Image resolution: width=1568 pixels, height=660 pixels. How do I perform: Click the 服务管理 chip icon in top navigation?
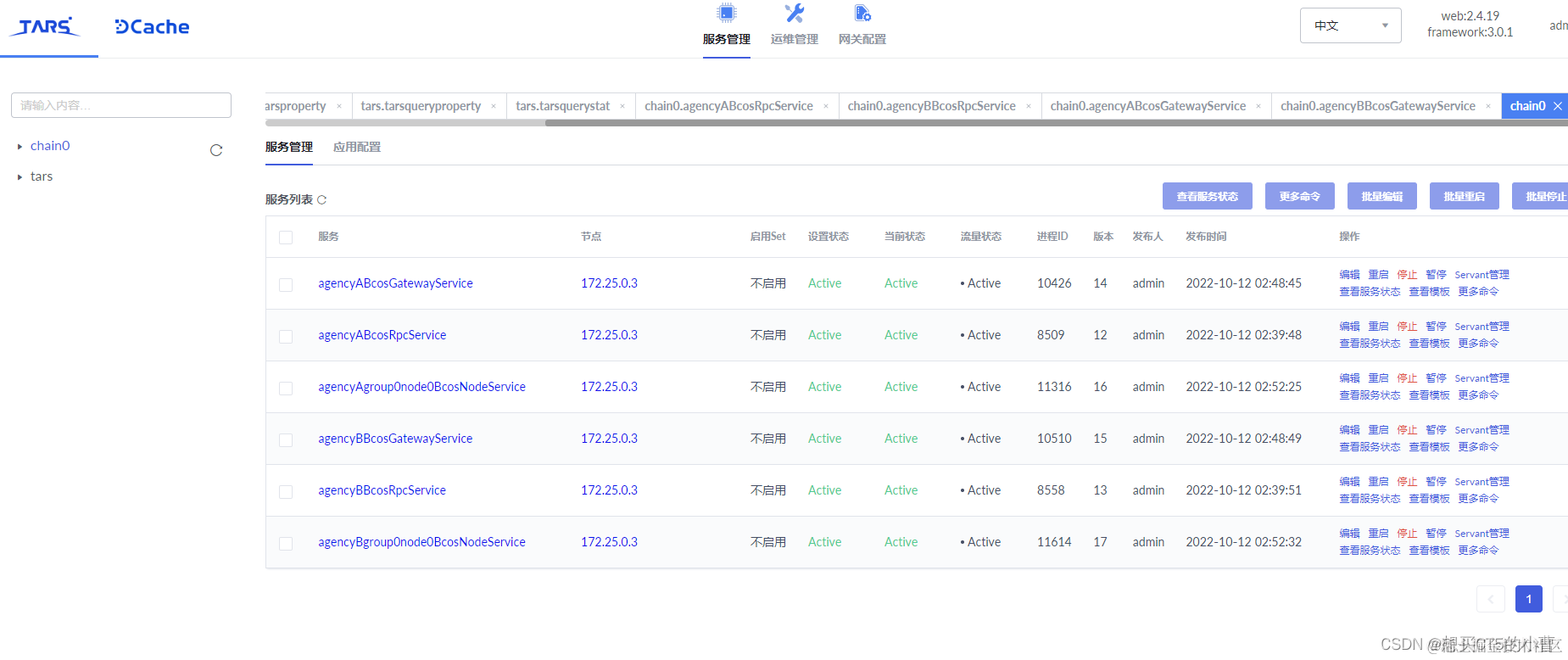[727, 13]
